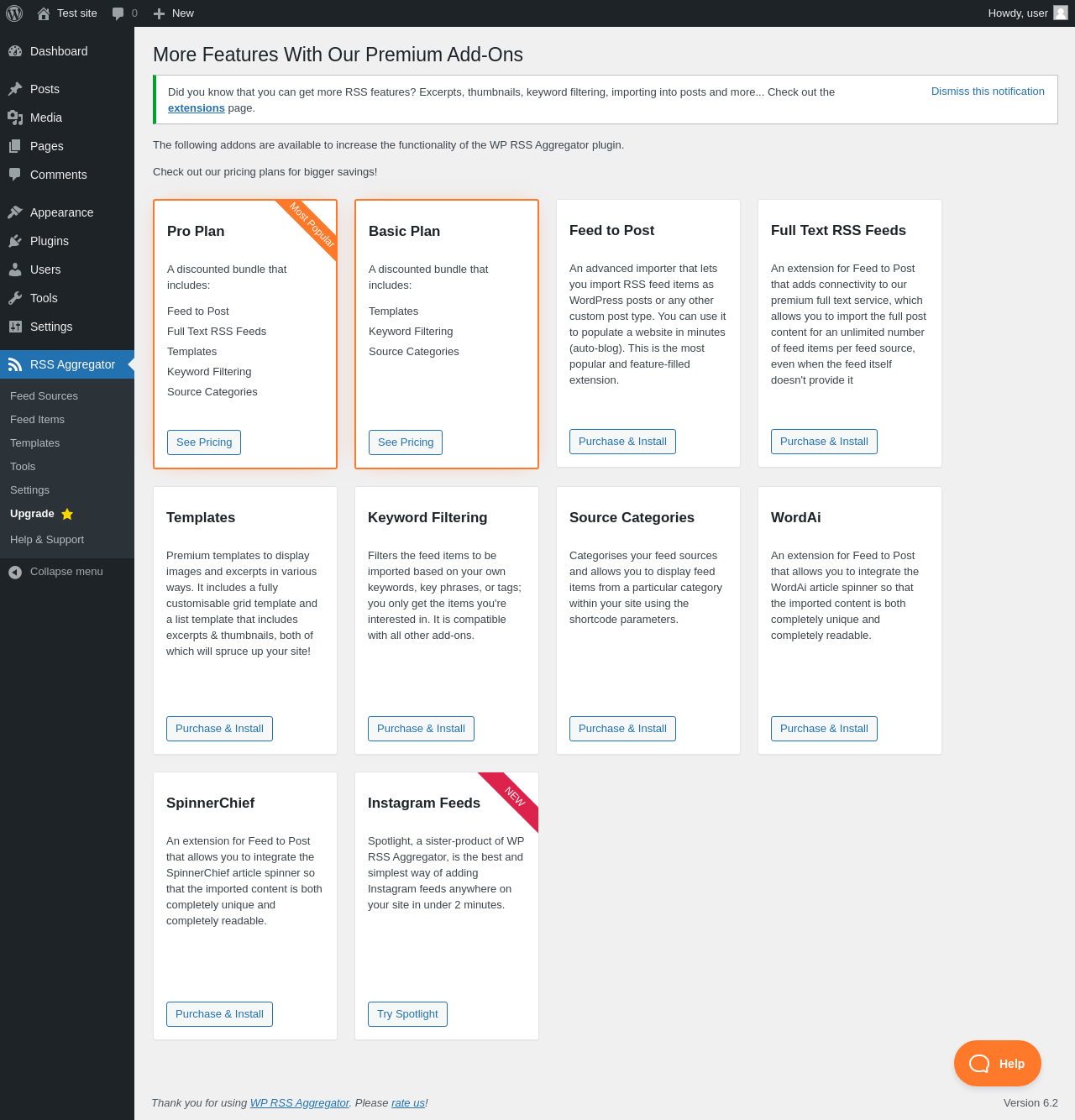Click the Help chat bubble icon

(979, 1064)
